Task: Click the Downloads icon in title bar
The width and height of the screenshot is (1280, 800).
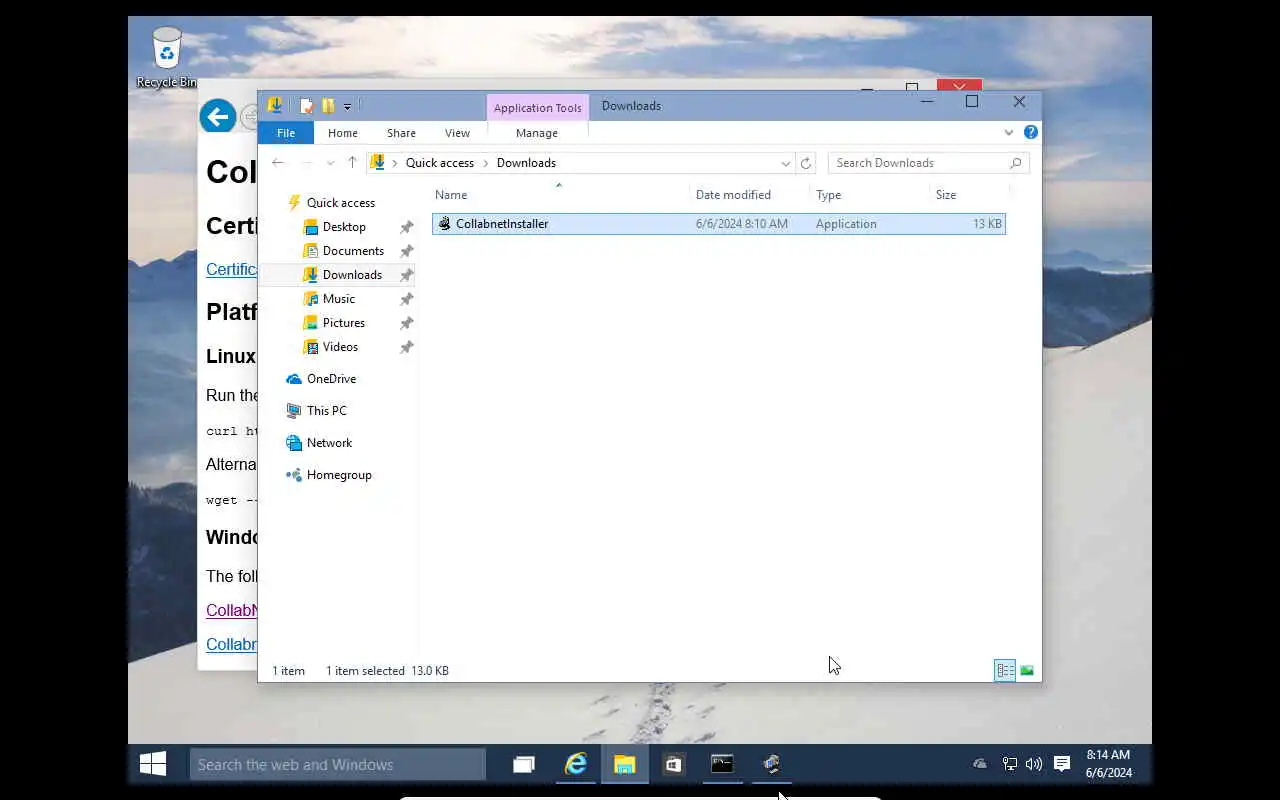Action: pyautogui.click(x=274, y=105)
